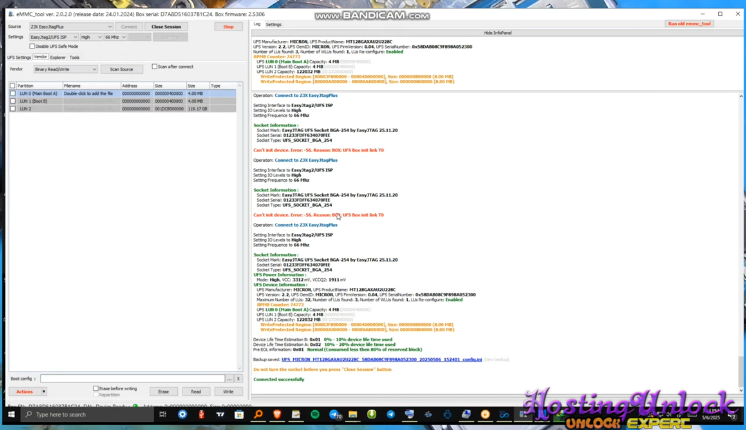Screen dimensions: 746x430
Task: Open TradingView icon in the taskbar
Action: tap(220, 414)
